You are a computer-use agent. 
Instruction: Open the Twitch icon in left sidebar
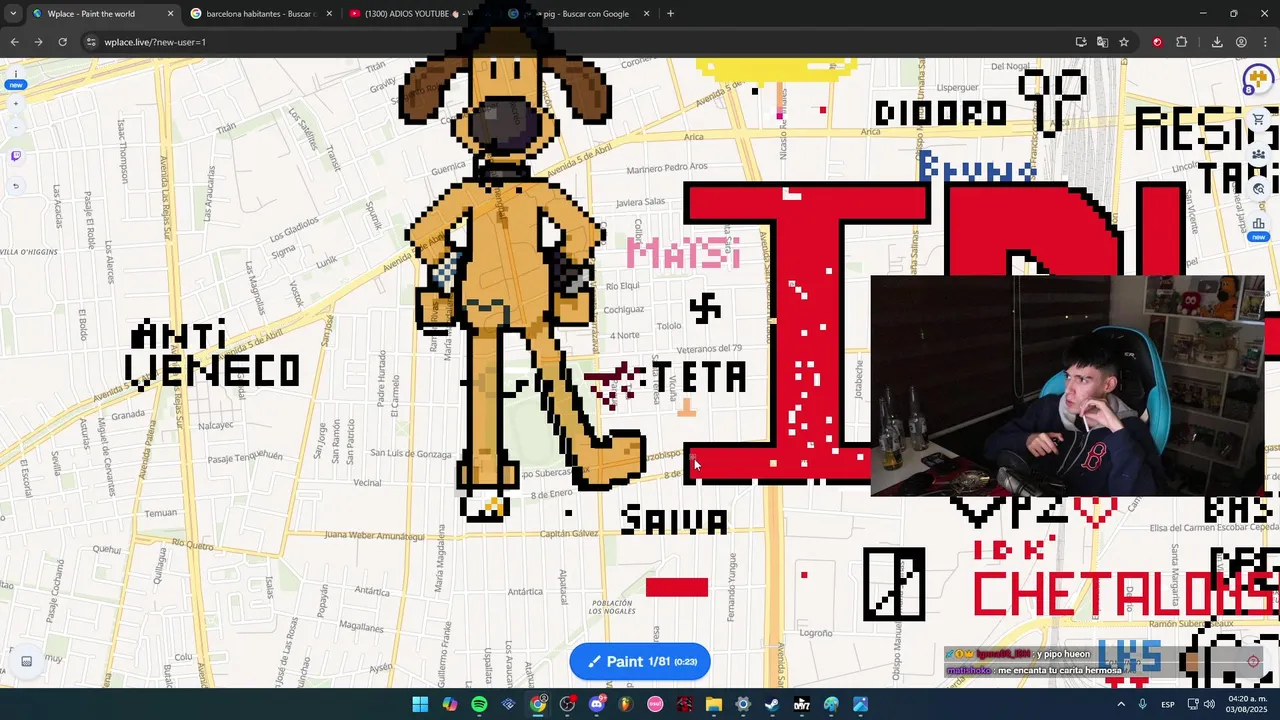pyautogui.click(x=15, y=156)
